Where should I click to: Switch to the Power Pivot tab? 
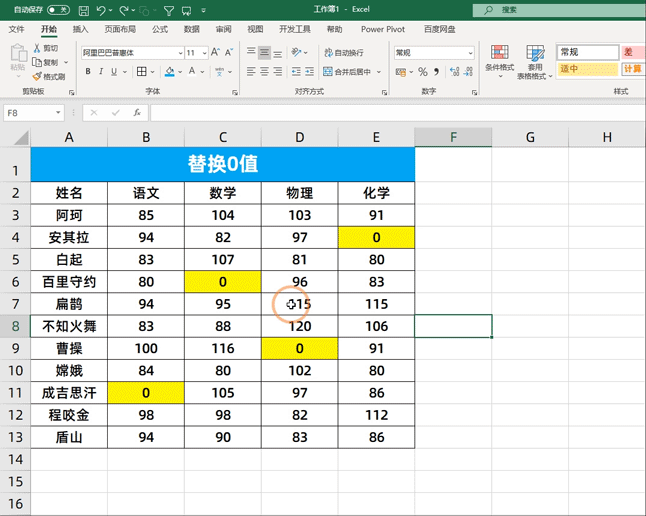383,29
